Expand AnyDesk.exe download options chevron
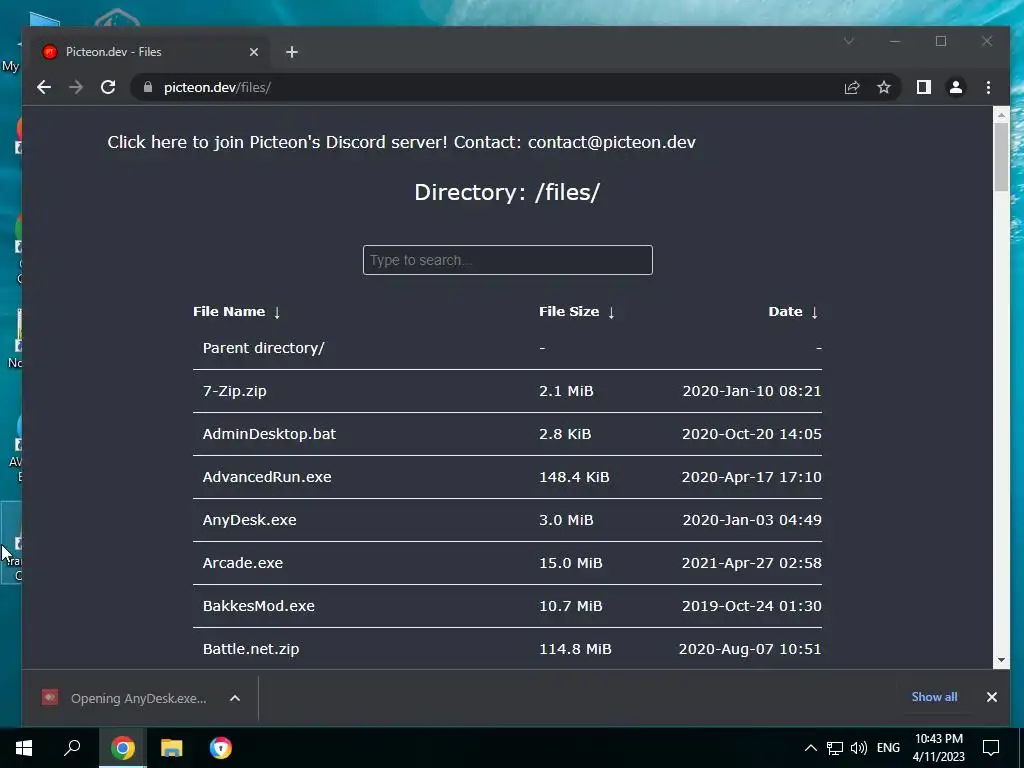Image resolution: width=1024 pixels, height=768 pixels. pos(235,698)
